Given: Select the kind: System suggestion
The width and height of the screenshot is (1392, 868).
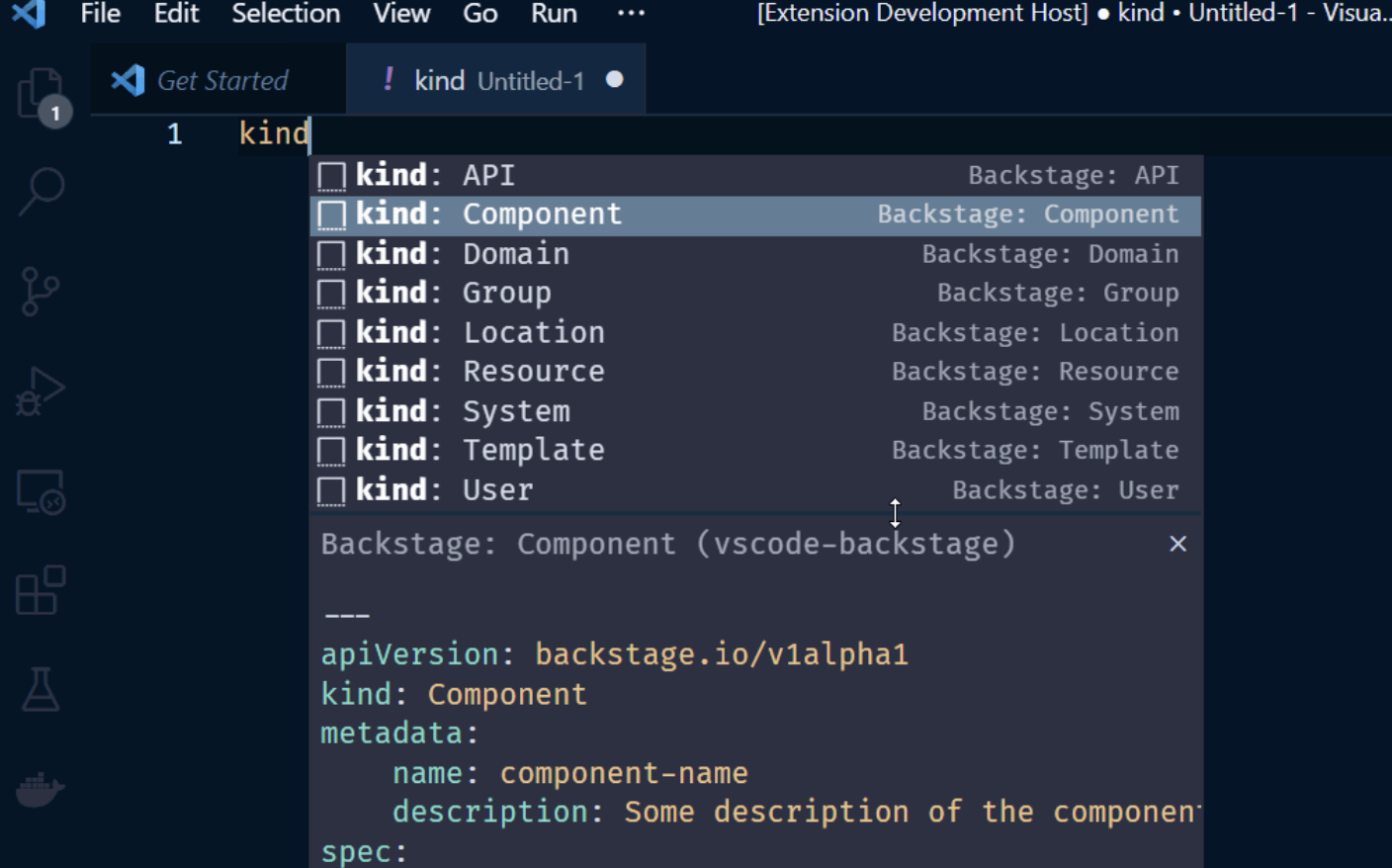Looking at the screenshot, I should click(x=756, y=412).
